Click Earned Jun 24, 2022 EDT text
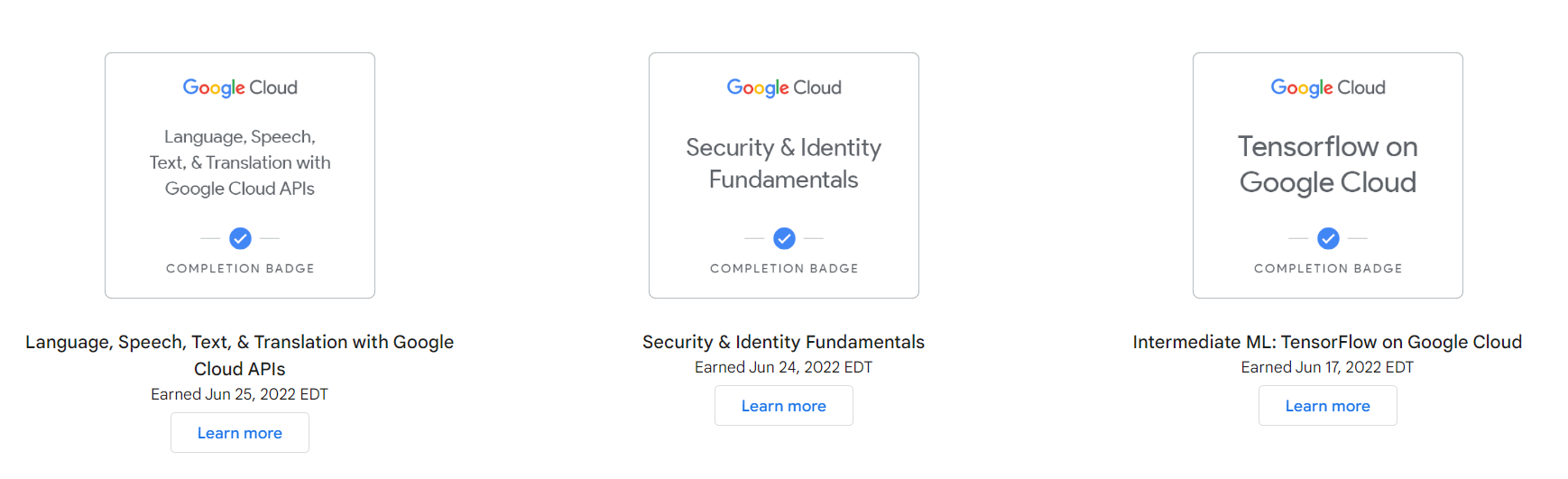This screenshot has height=479, width=1568. click(784, 367)
